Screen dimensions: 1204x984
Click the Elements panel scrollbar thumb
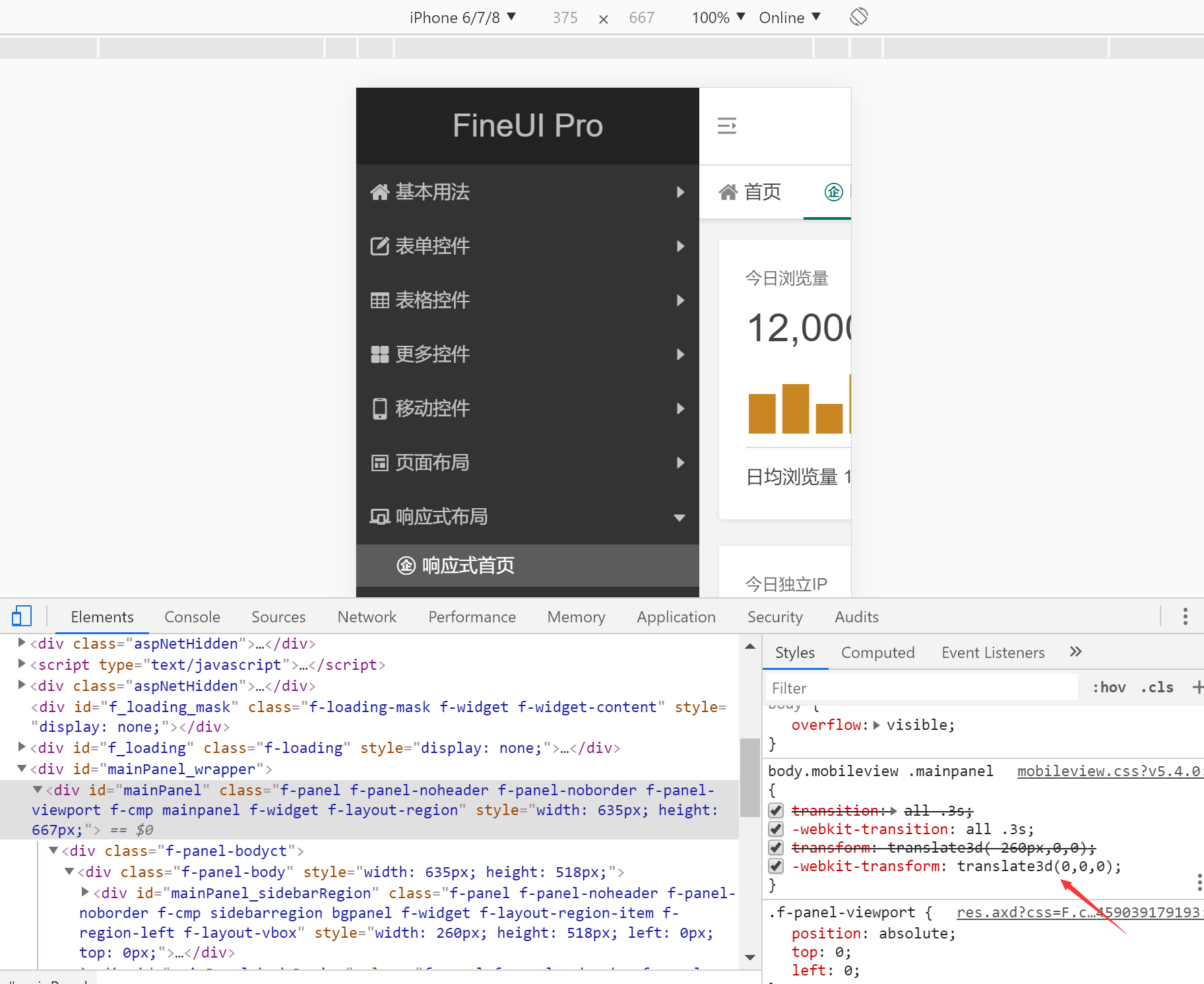click(749, 777)
